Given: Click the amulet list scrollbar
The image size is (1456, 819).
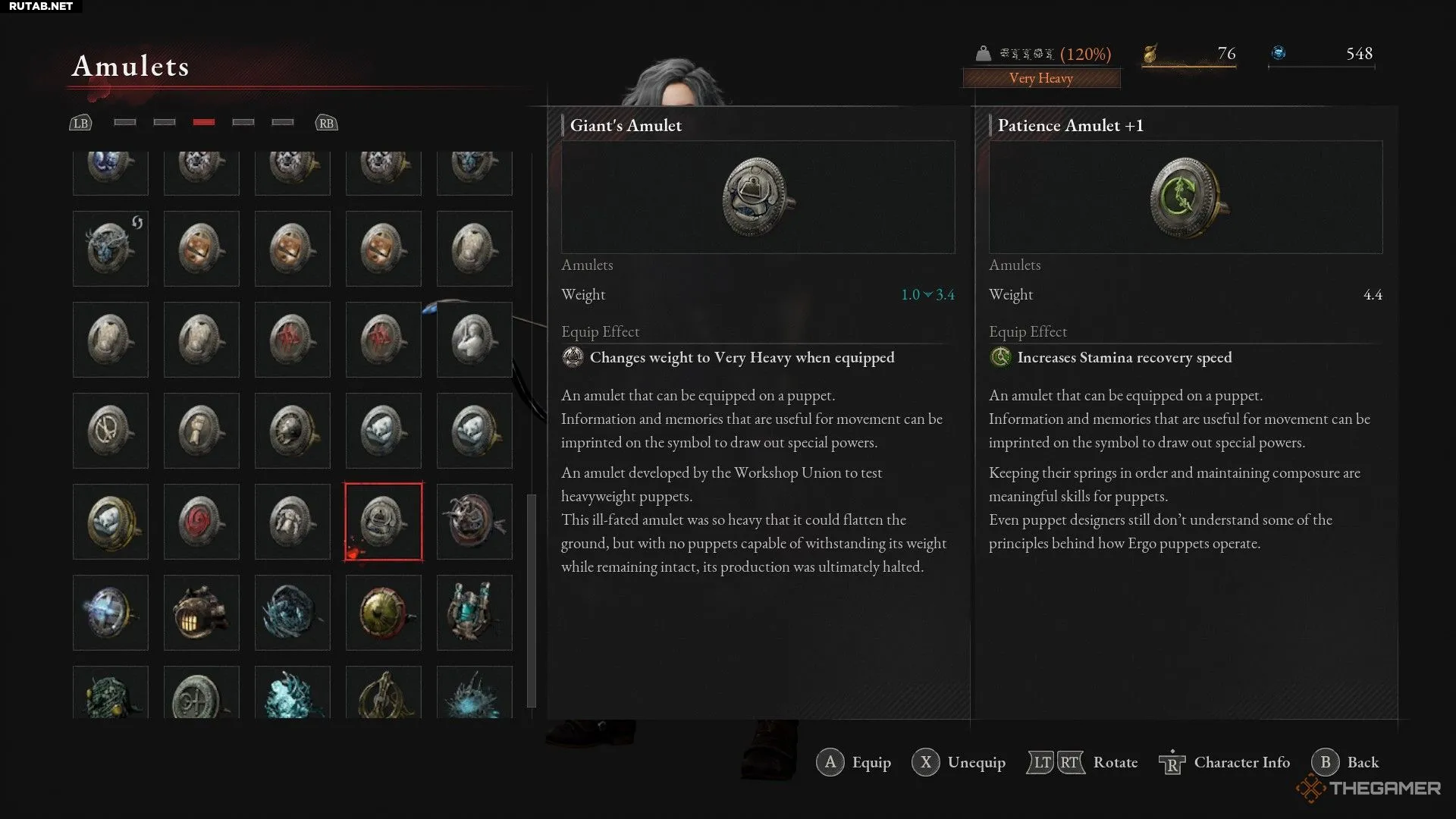Looking at the screenshot, I should pyautogui.click(x=532, y=601).
